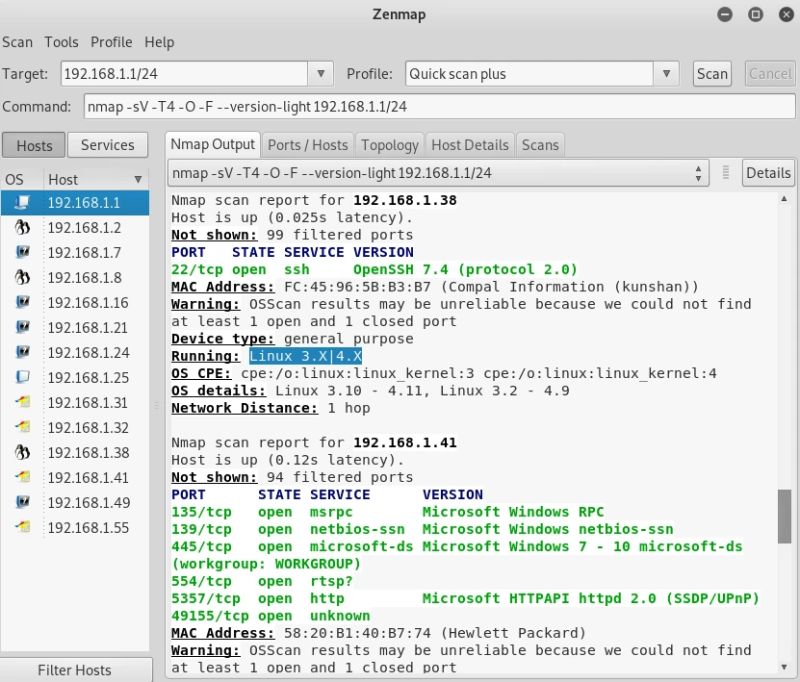Open the Help menu

[159, 42]
